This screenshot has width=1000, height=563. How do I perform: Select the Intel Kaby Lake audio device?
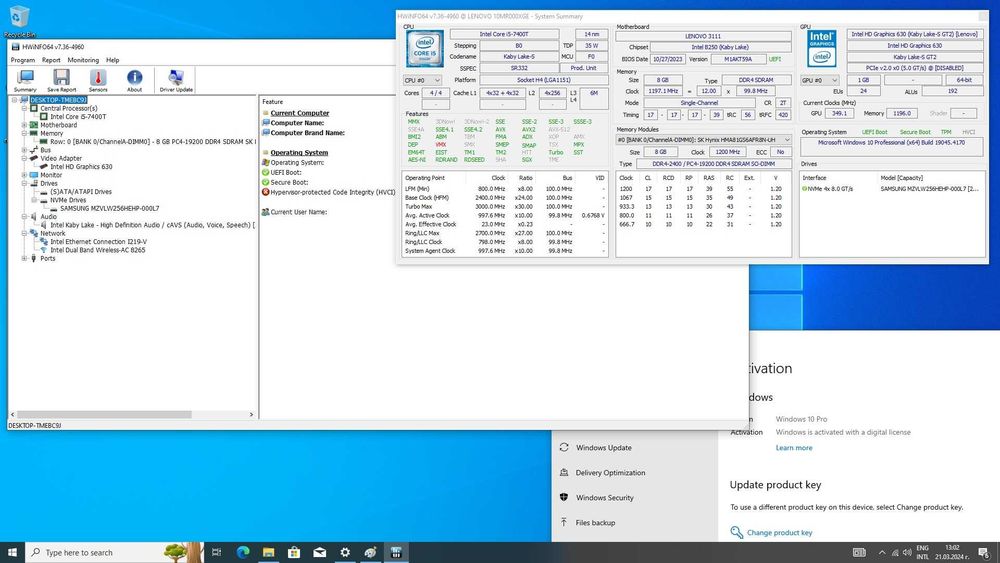click(x=152, y=225)
